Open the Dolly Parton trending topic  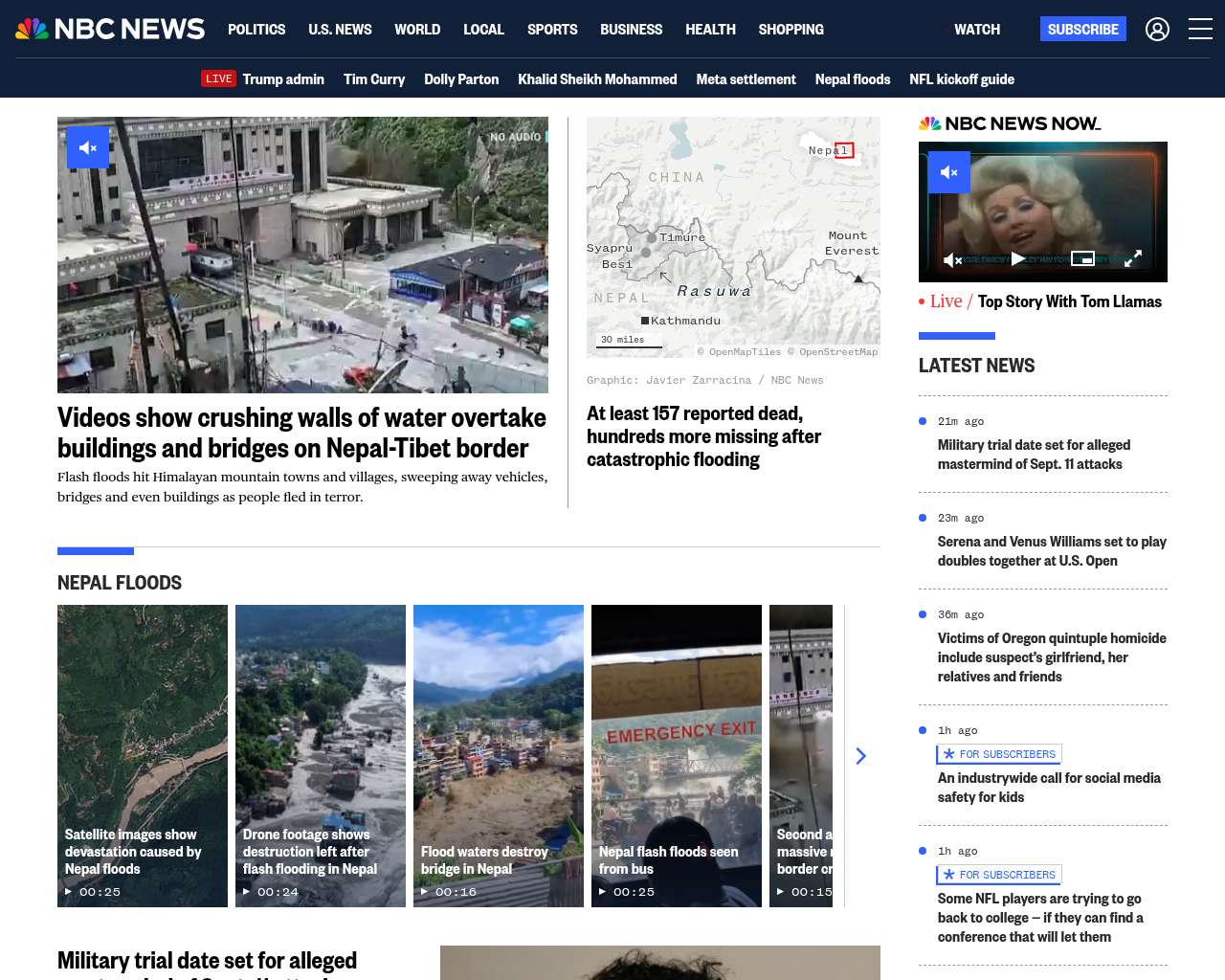(461, 79)
